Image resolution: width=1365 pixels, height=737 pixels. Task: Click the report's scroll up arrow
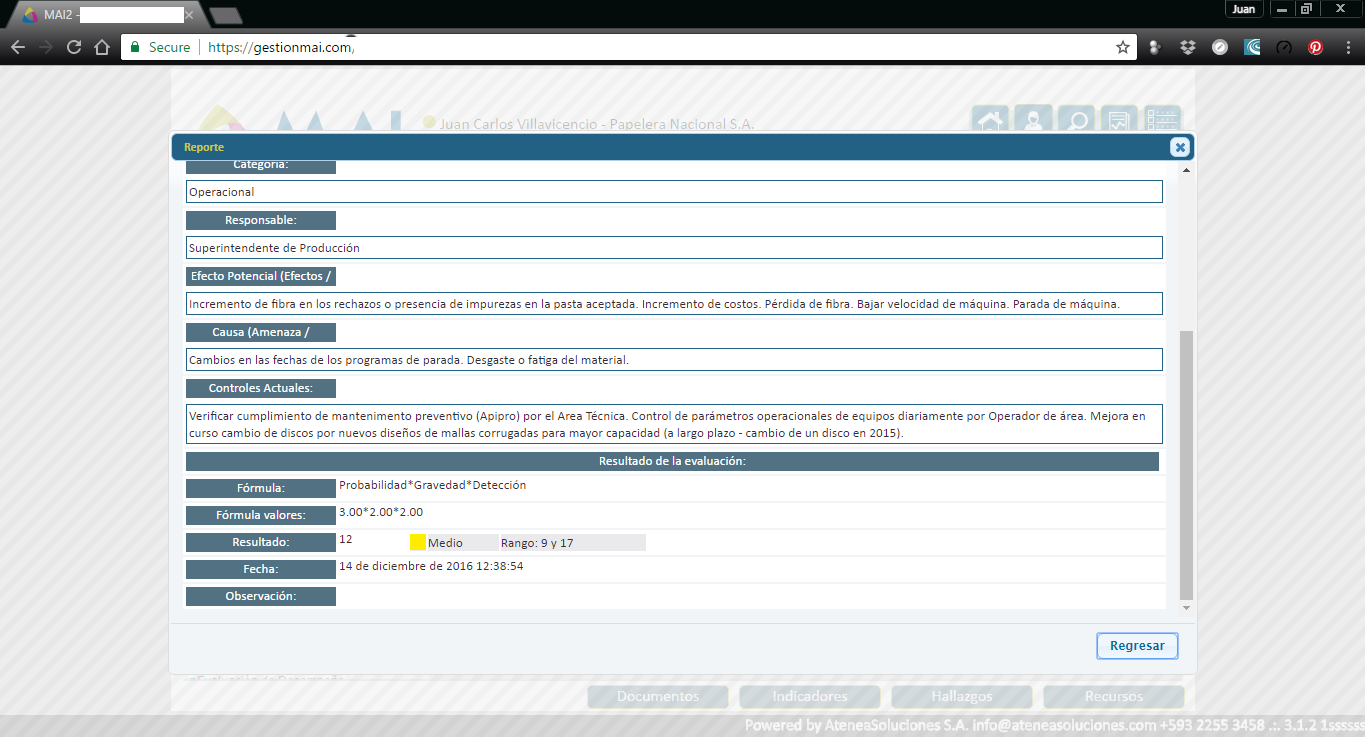(x=1187, y=171)
